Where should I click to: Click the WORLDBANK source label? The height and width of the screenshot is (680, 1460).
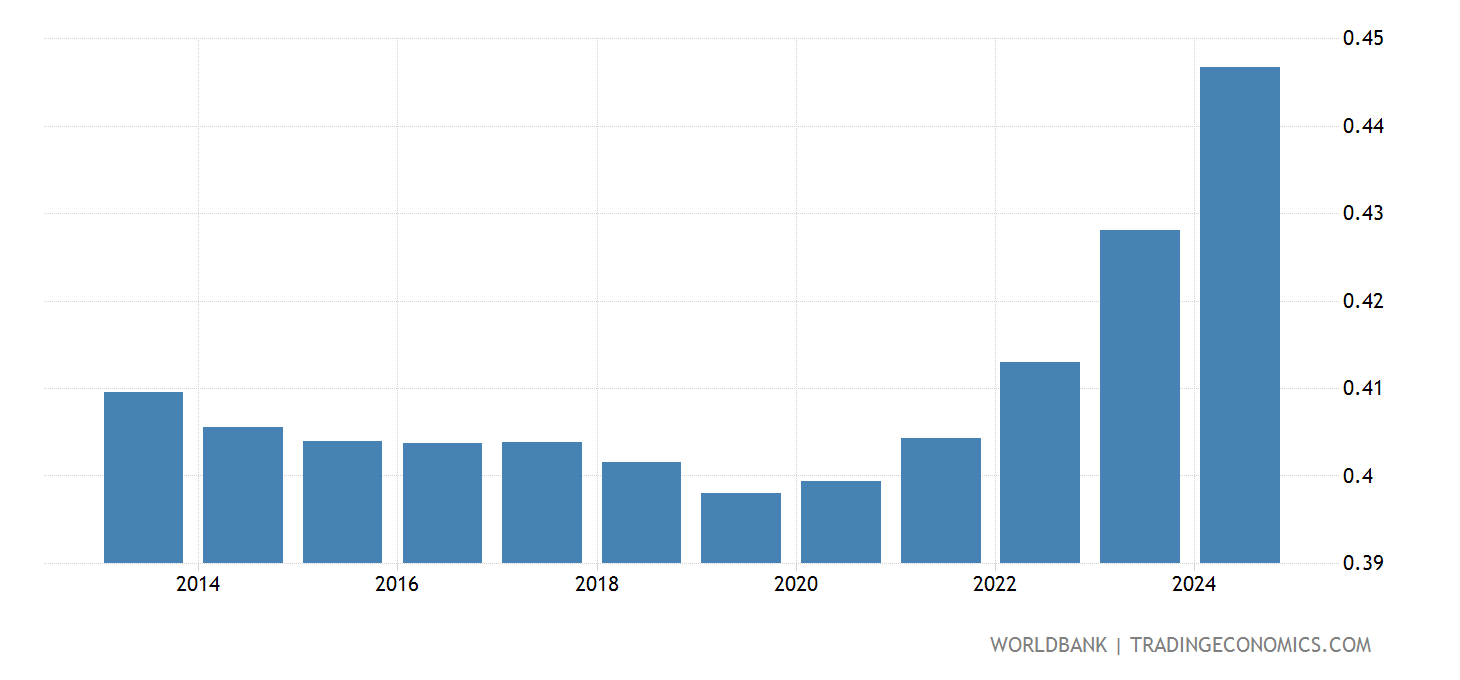point(1048,645)
